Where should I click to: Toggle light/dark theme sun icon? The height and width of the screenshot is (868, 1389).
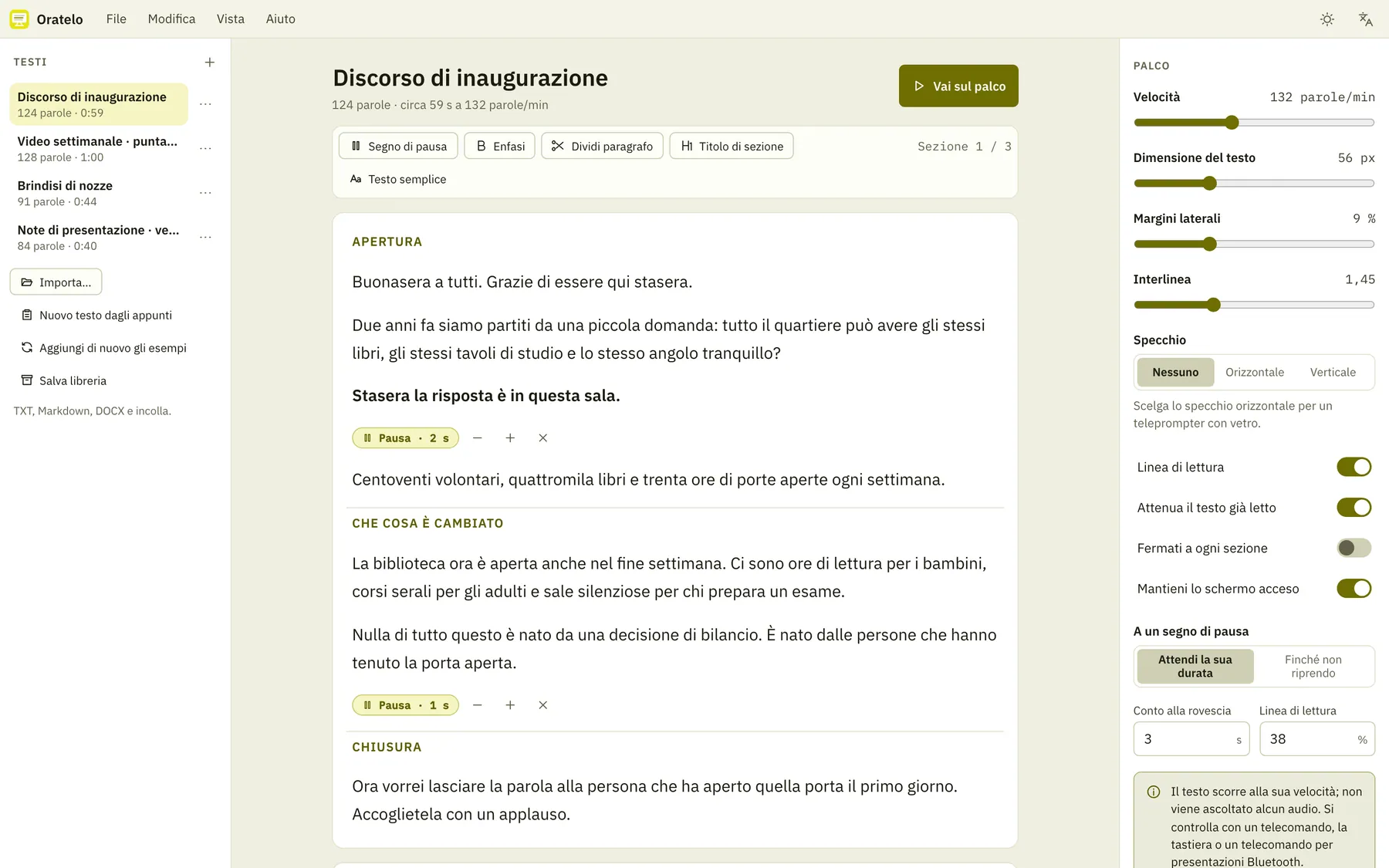click(x=1327, y=19)
